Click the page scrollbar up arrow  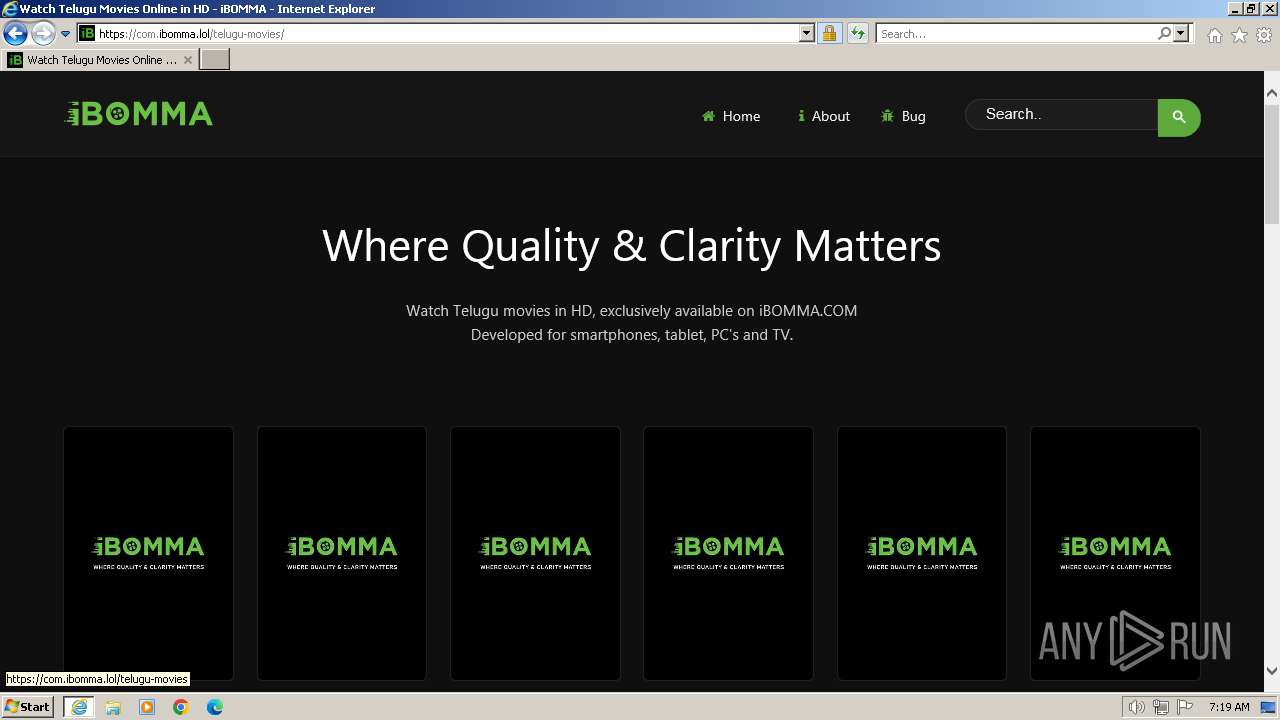tap(1272, 93)
